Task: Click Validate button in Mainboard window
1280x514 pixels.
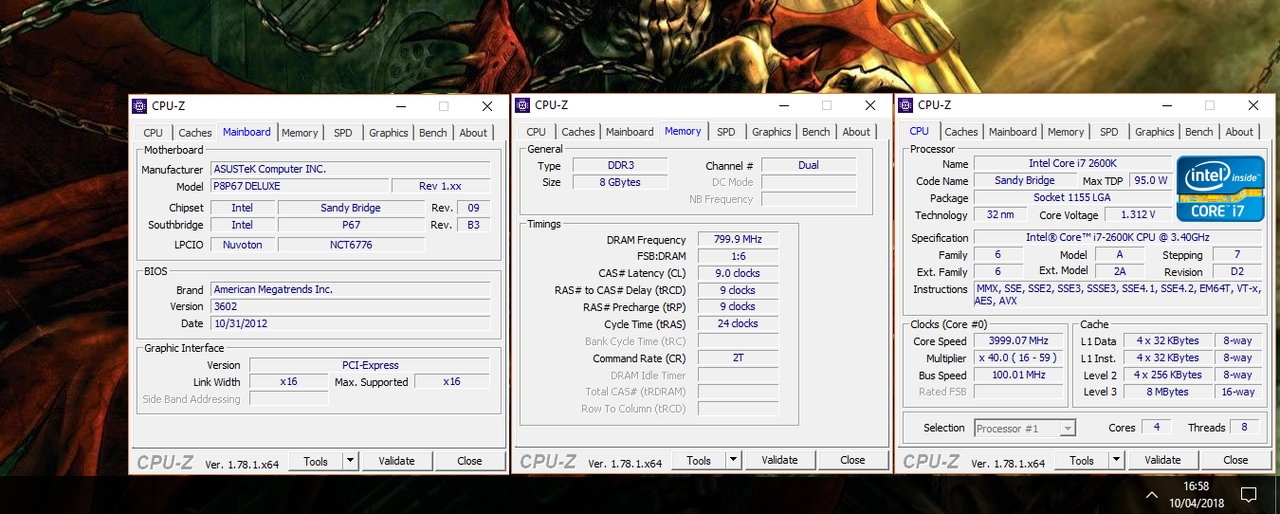Action: (396, 461)
